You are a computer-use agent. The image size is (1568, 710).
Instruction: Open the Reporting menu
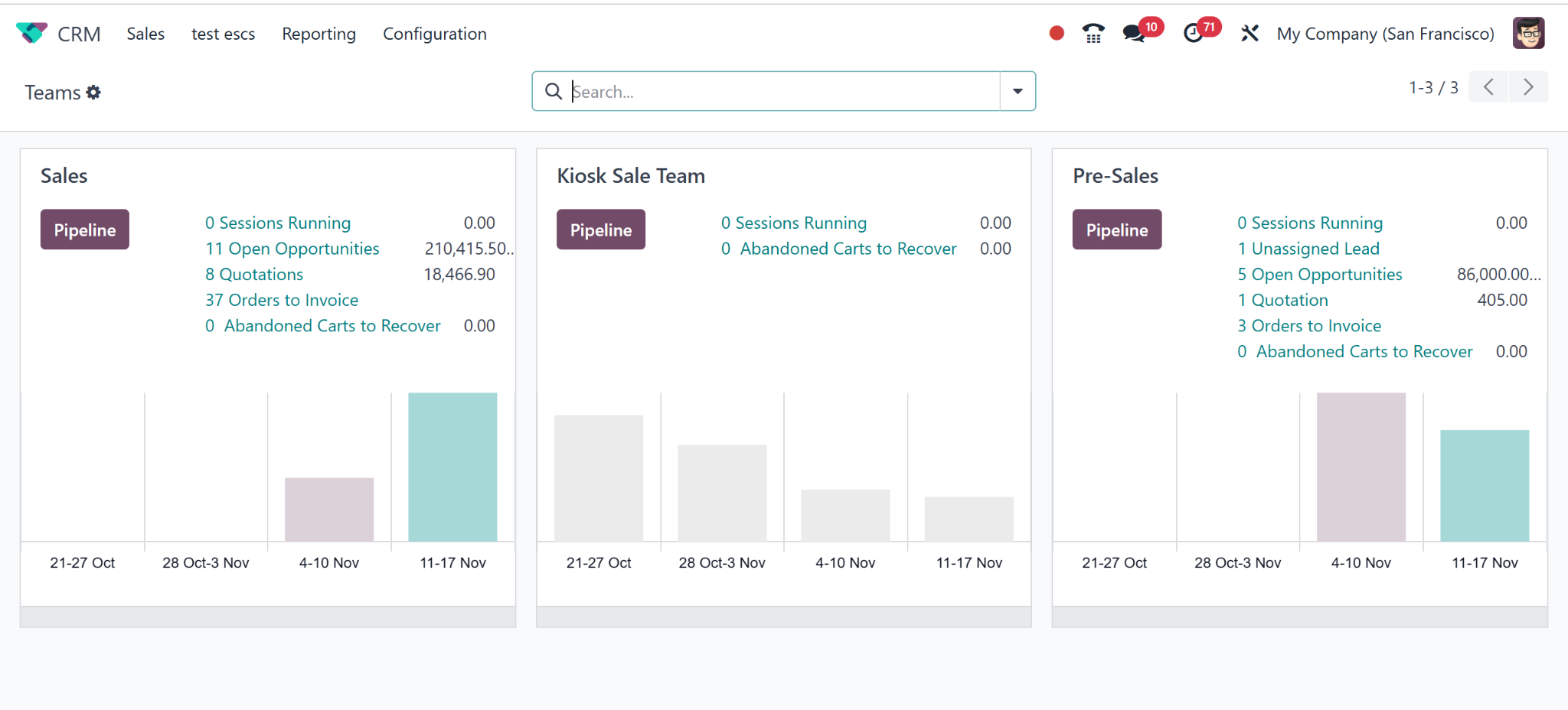click(x=318, y=34)
